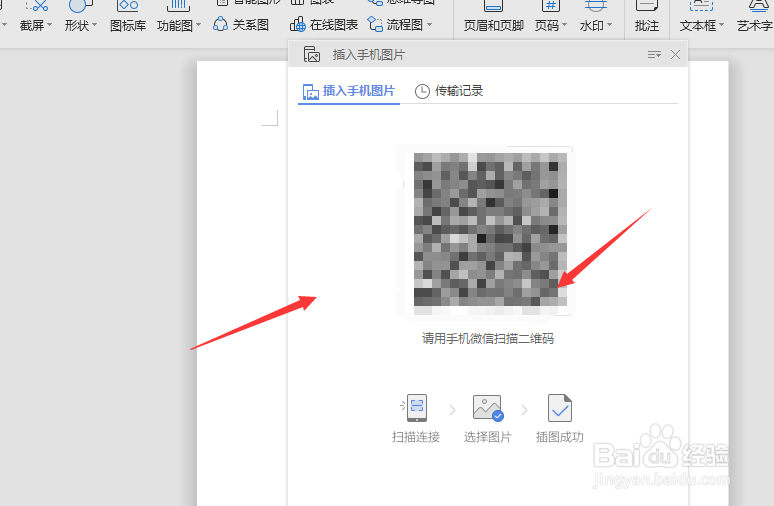Expand the 形状 dropdown arrow
The height and width of the screenshot is (506, 774).
(x=94, y=25)
